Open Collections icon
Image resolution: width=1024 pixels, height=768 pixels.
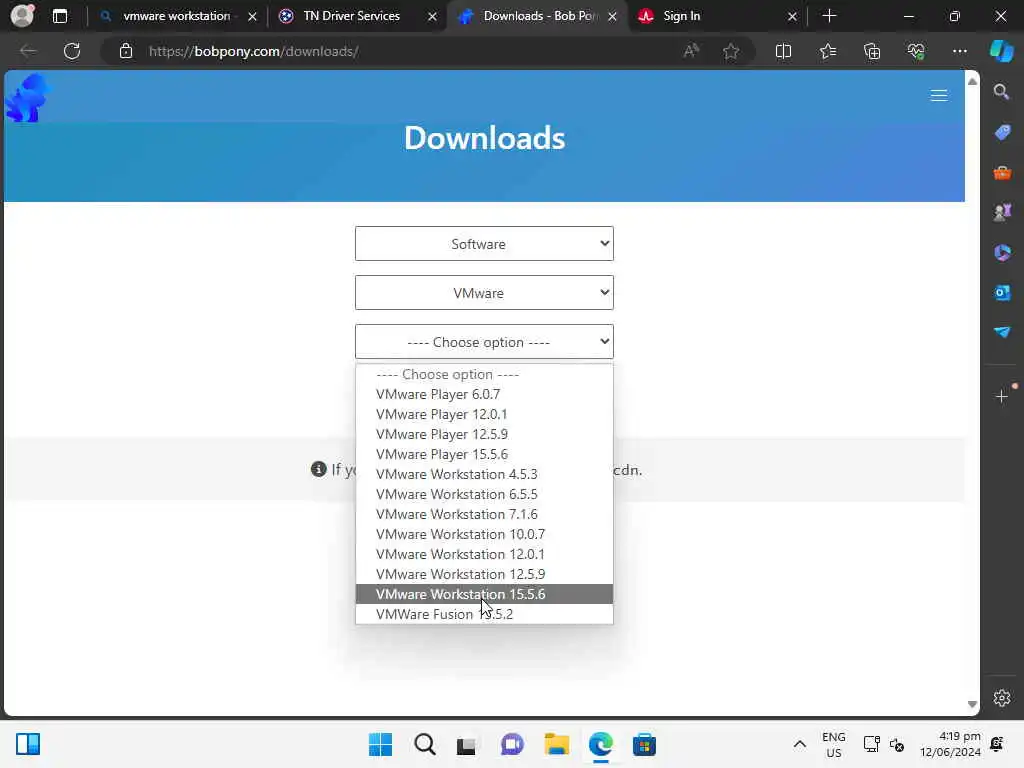(x=872, y=51)
